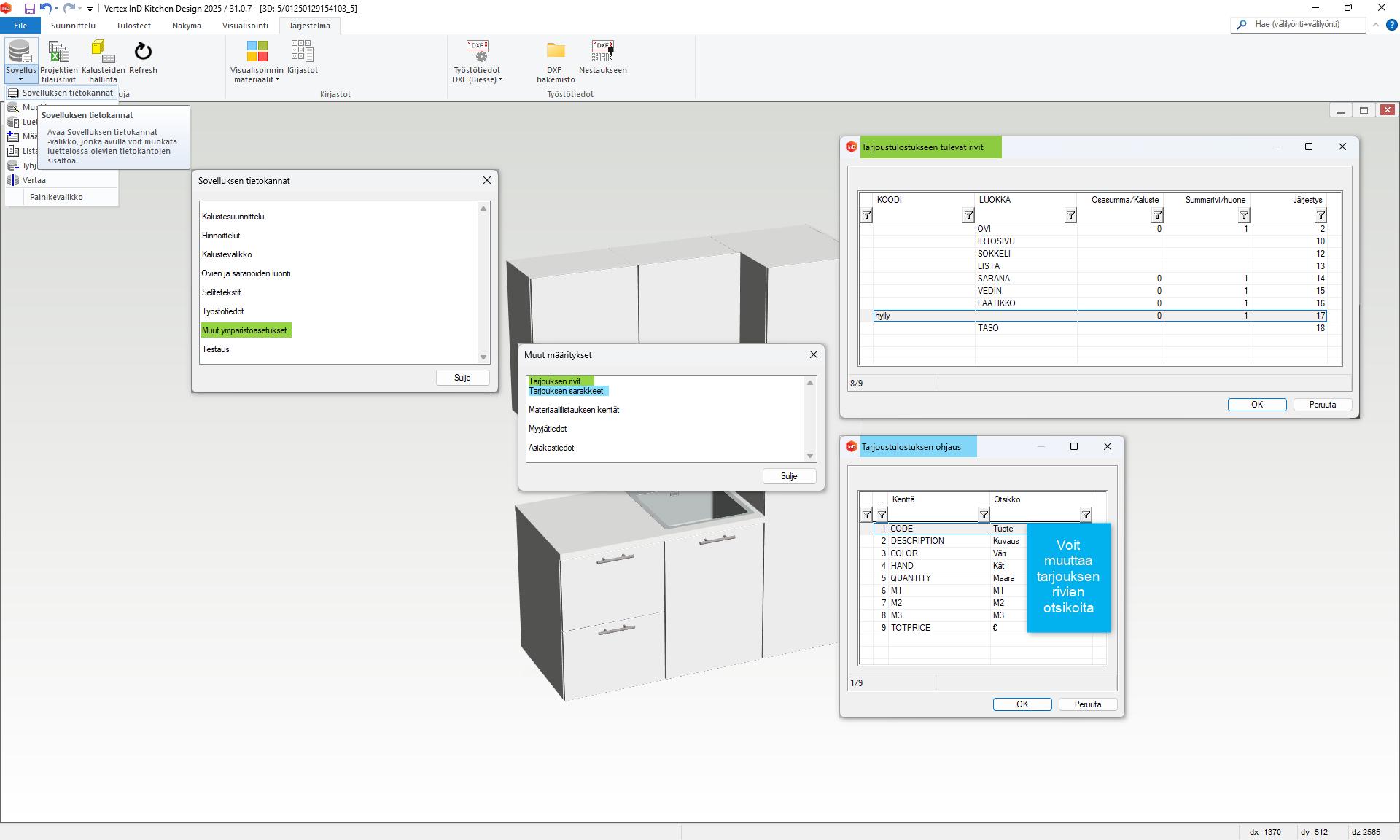Expand Visualisoinnin materiaalit dropdown

click(x=277, y=80)
